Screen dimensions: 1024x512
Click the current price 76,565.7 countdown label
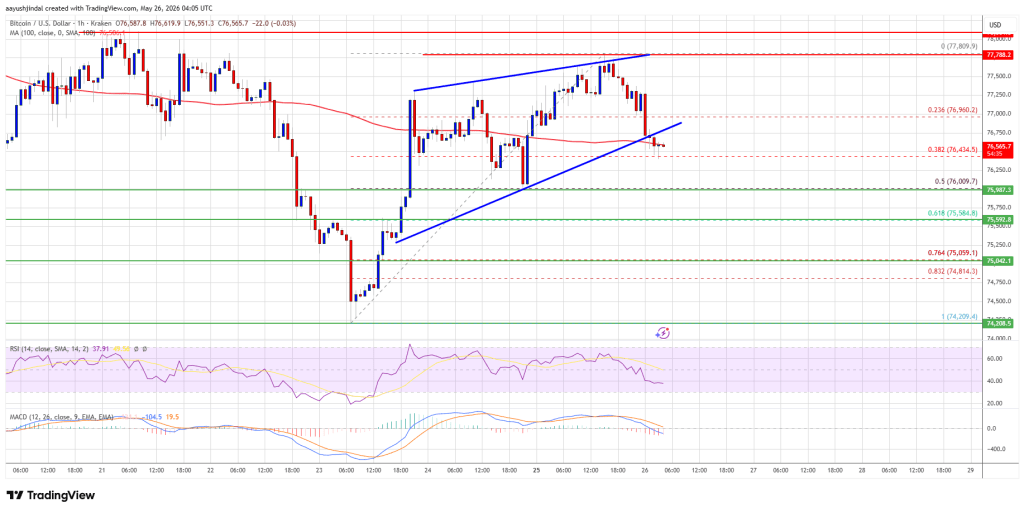pos(1000,150)
